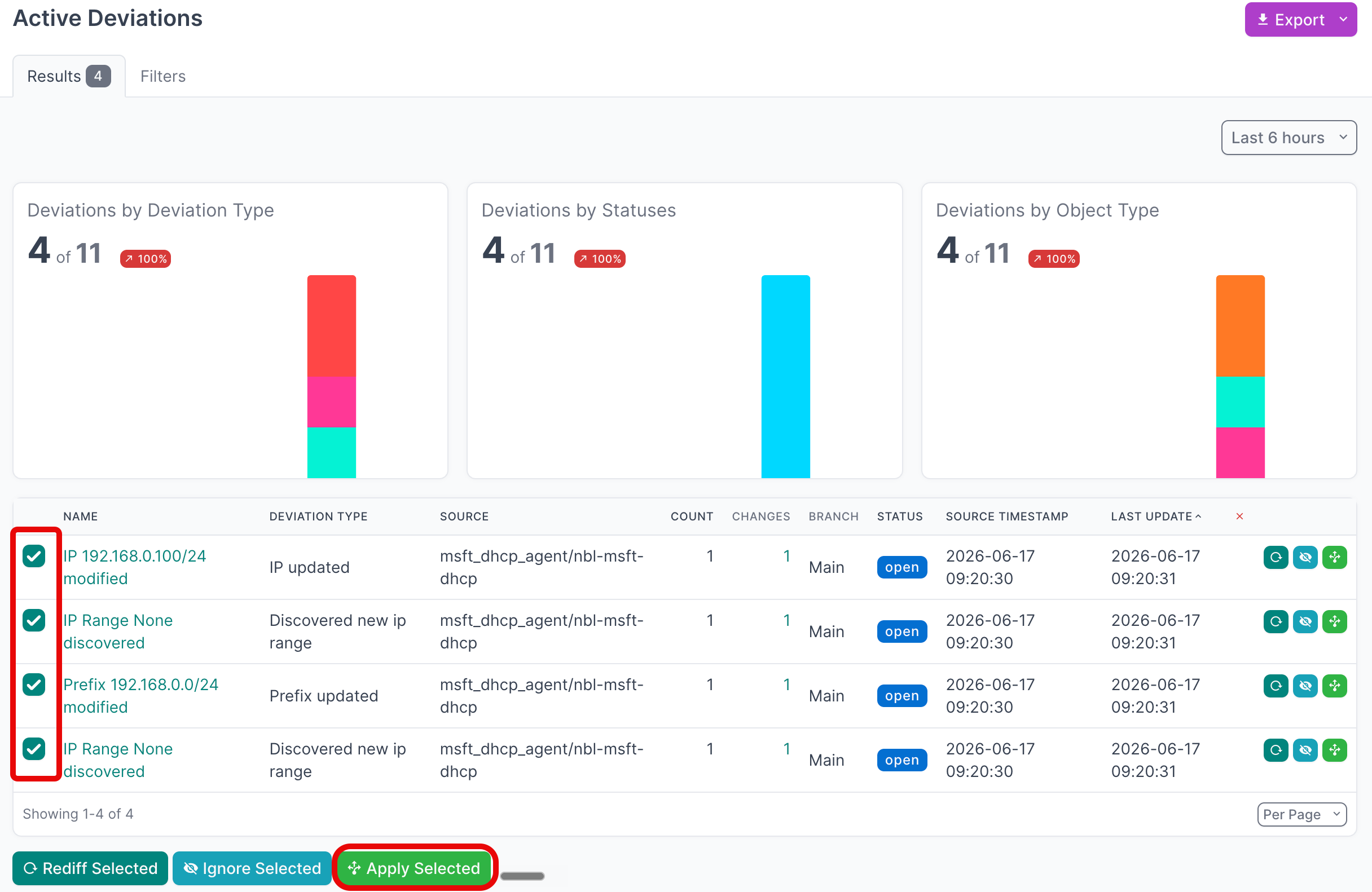Click the Apply Selected button
This screenshot has height=892, width=1372.
[415, 868]
